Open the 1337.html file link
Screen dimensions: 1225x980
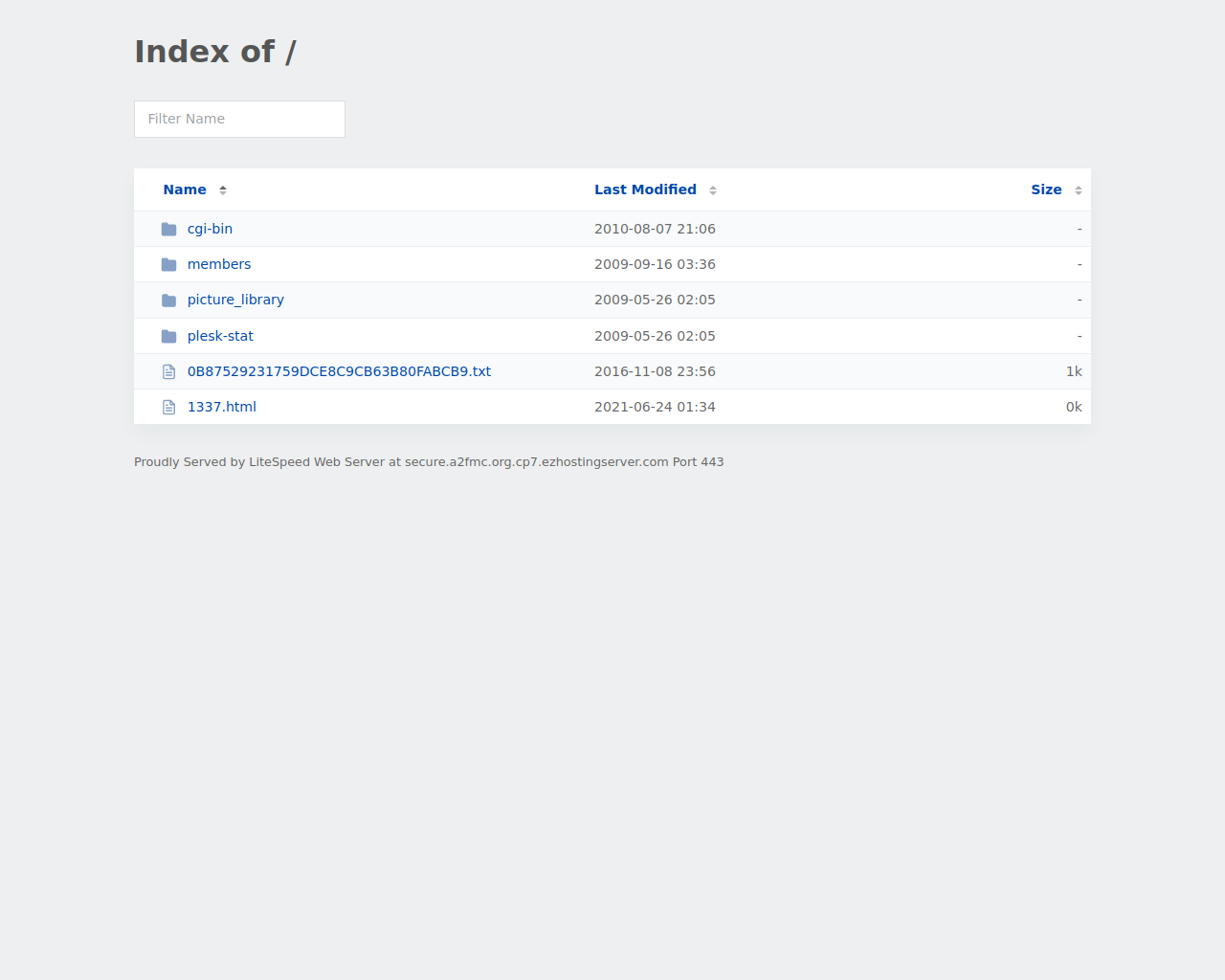pyautogui.click(x=222, y=407)
